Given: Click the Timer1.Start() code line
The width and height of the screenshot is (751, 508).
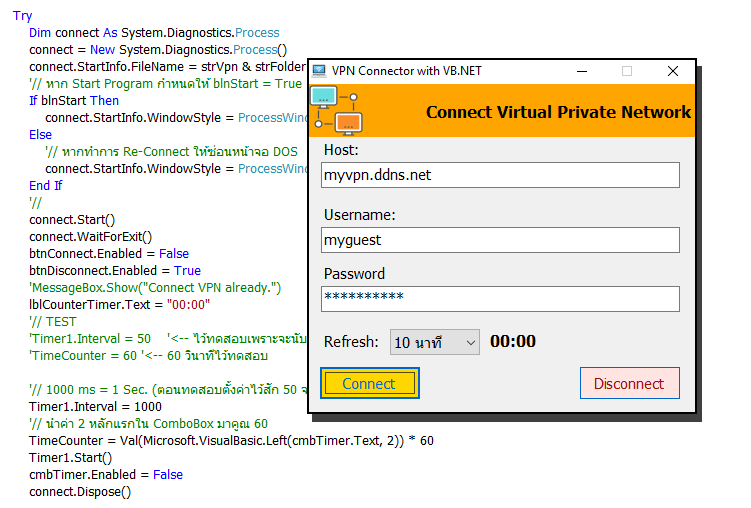Looking at the screenshot, I should click(x=70, y=458).
